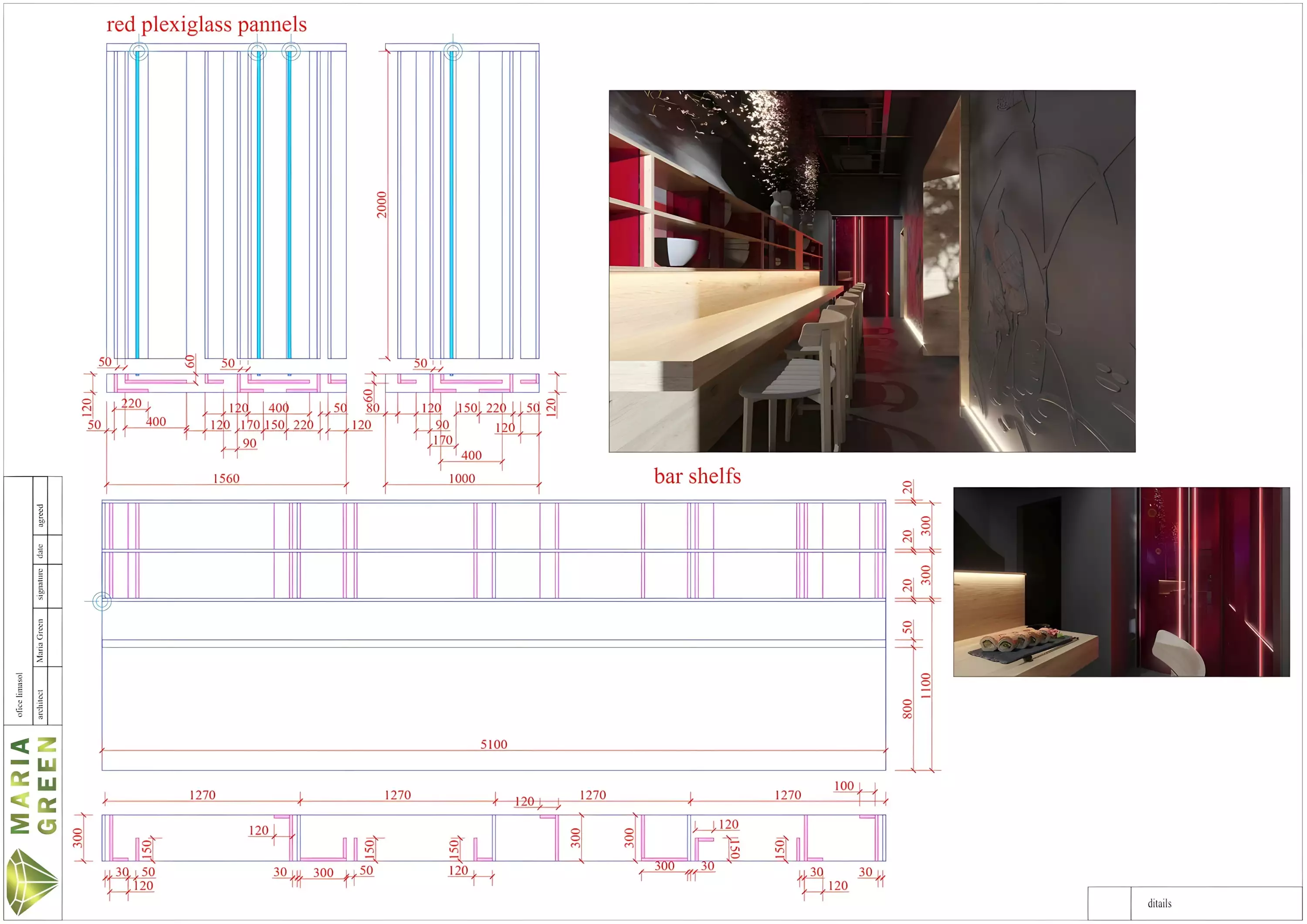Image resolution: width=1307 pixels, height=924 pixels.
Task: Click the 800 counter height dimension
Action: (907, 709)
